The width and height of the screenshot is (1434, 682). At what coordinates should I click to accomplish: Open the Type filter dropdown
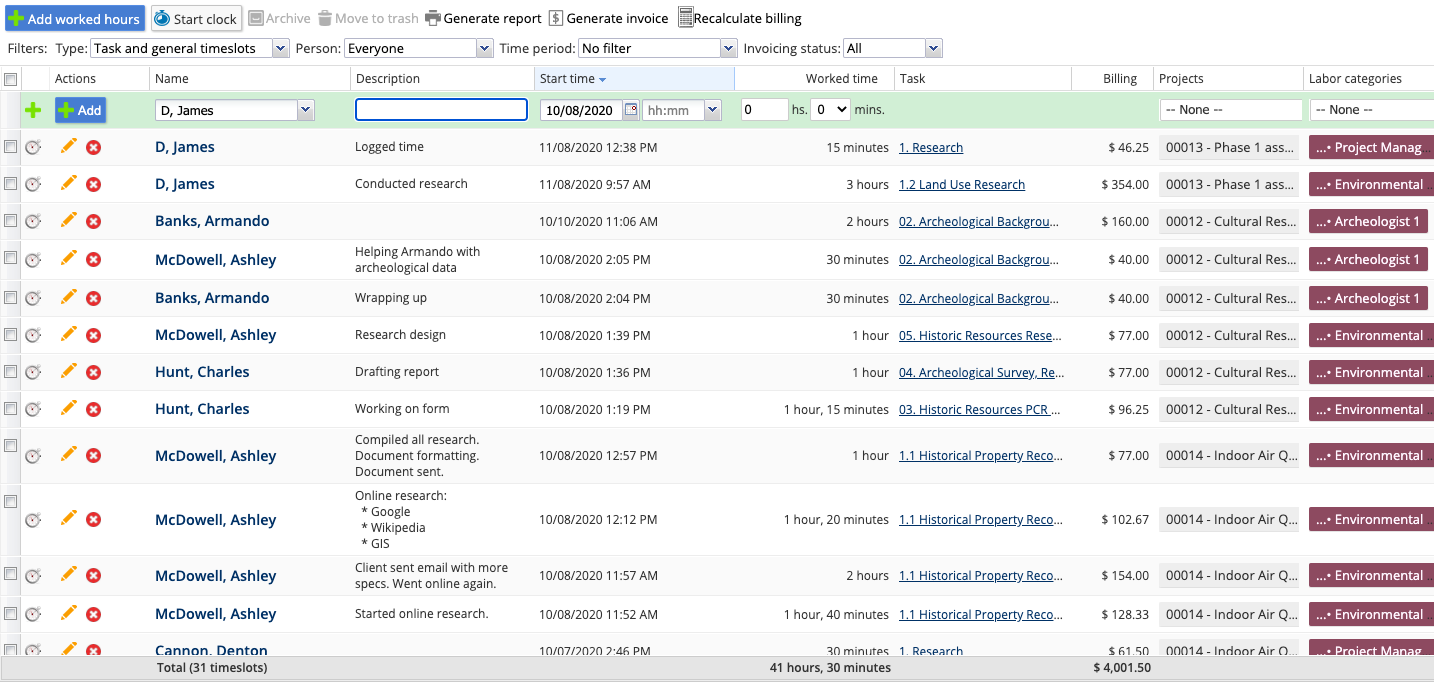189,48
